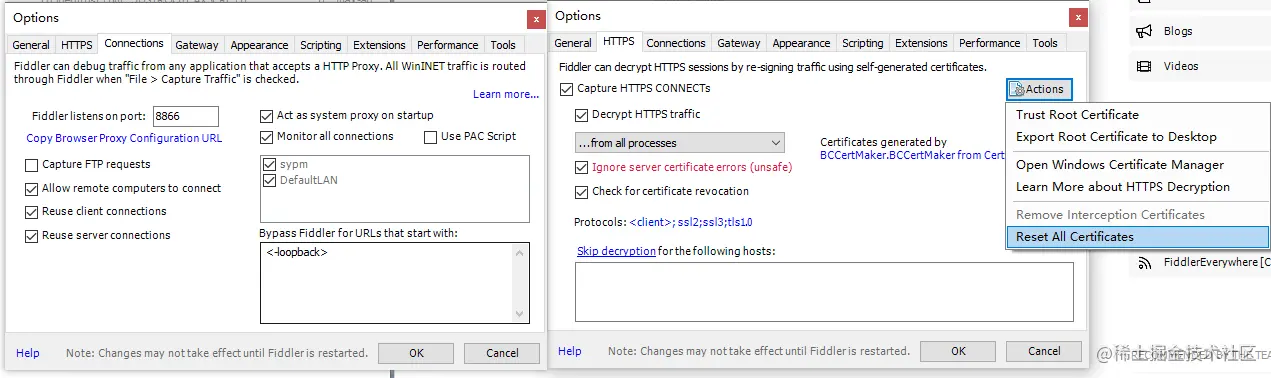Expand the from all processes dropdown
The image size is (1271, 378).
click(679, 143)
